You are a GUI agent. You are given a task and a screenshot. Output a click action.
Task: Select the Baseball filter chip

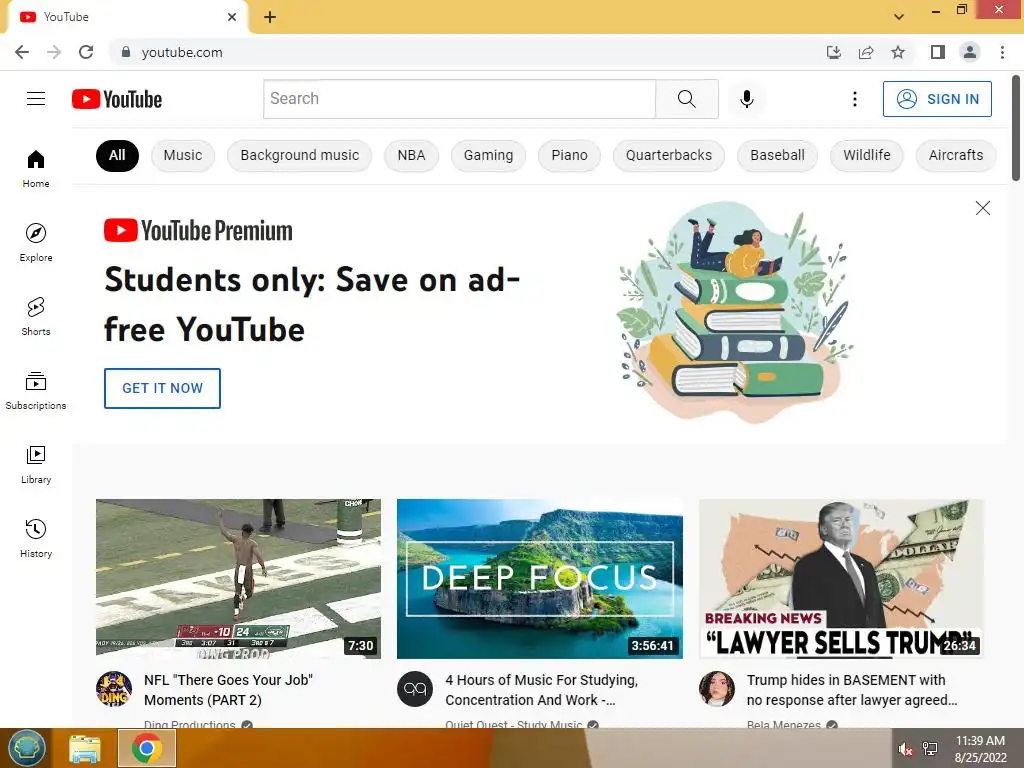tap(777, 155)
